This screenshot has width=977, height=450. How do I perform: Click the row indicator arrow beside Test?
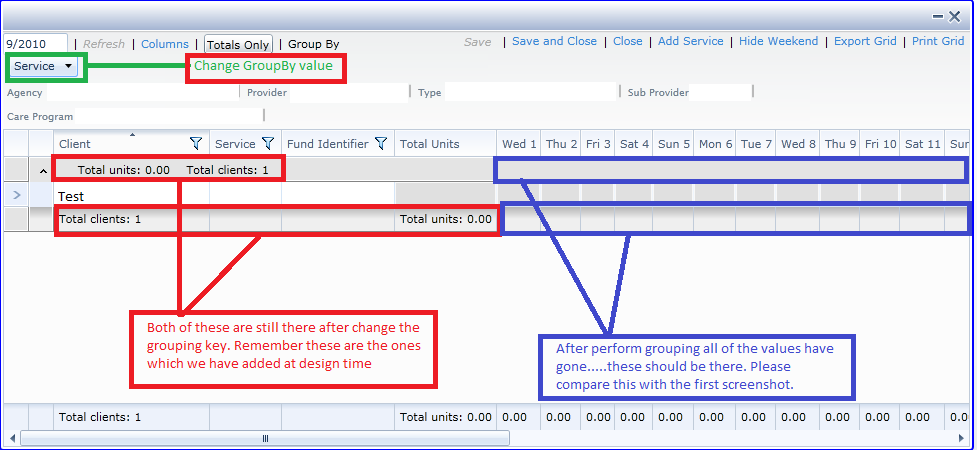click(17, 195)
